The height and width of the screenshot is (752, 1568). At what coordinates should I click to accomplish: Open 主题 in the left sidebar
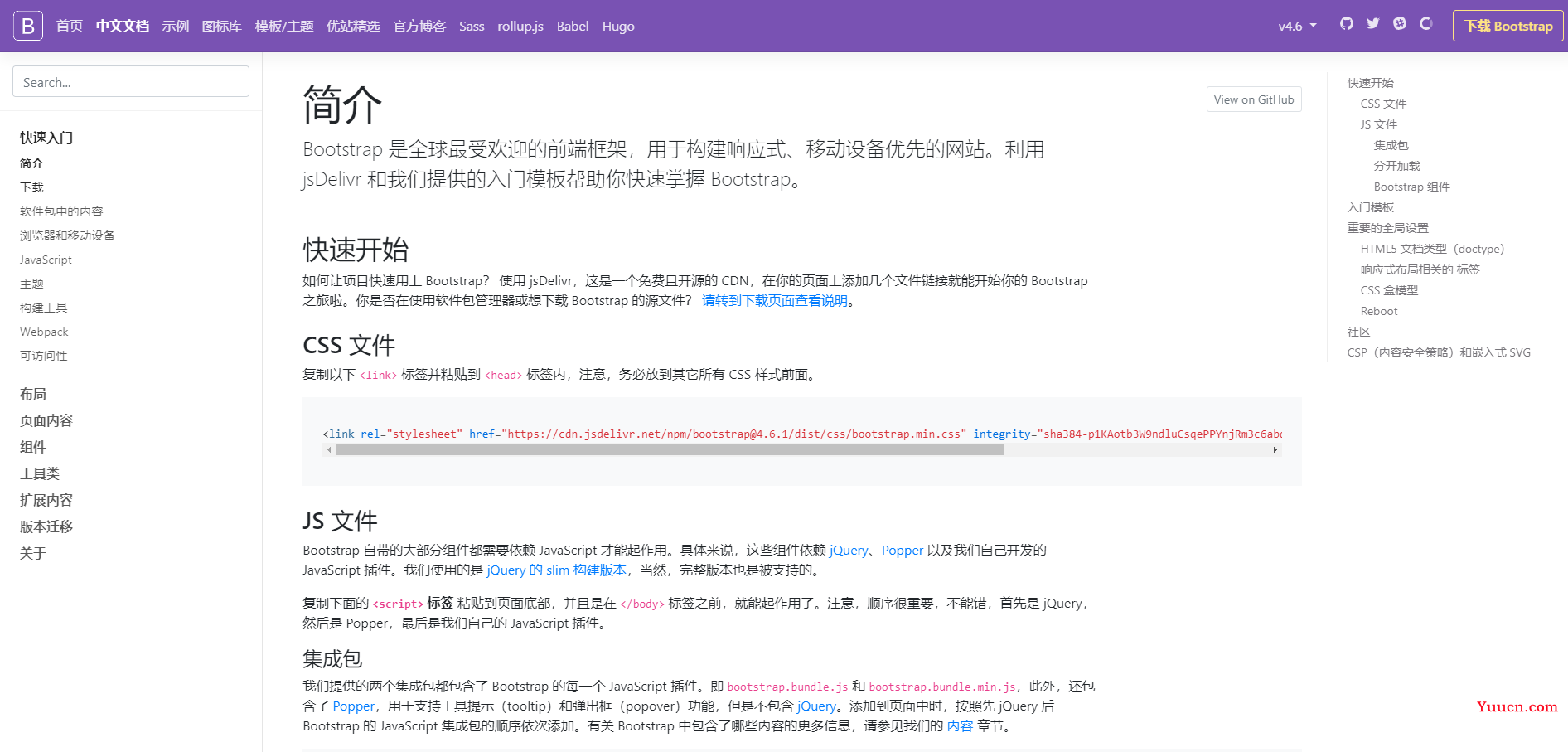[x=31, y=284]
